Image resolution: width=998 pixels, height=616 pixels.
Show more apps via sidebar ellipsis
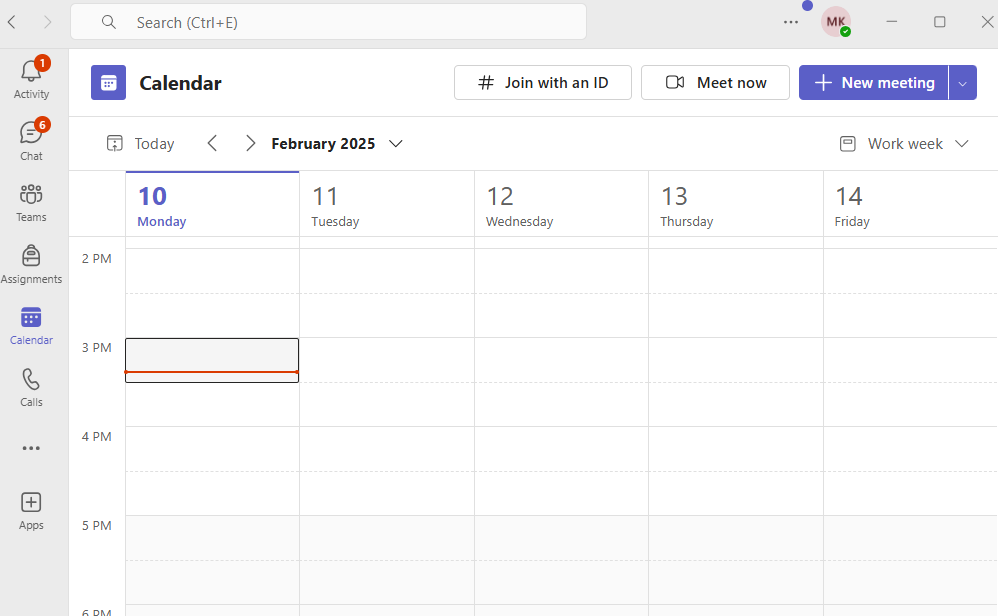(31, 448)
